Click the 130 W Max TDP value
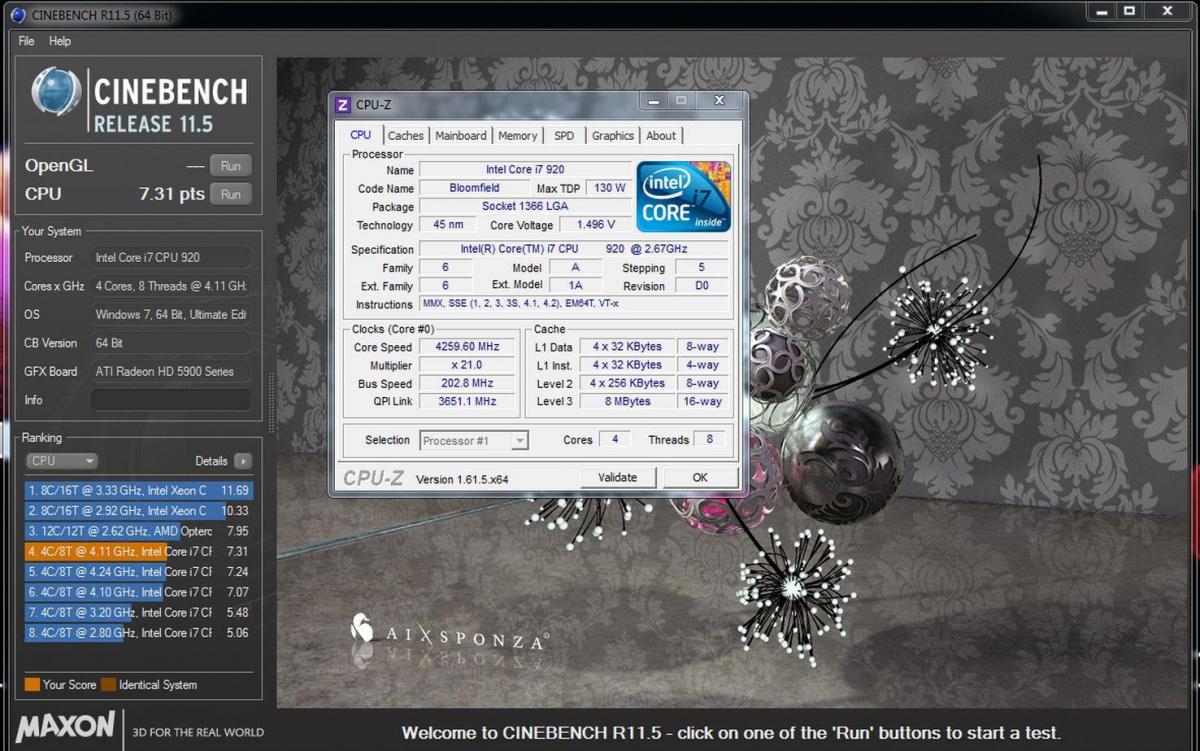This screenshot has width=1200, height=751. [x=609, y=188]
